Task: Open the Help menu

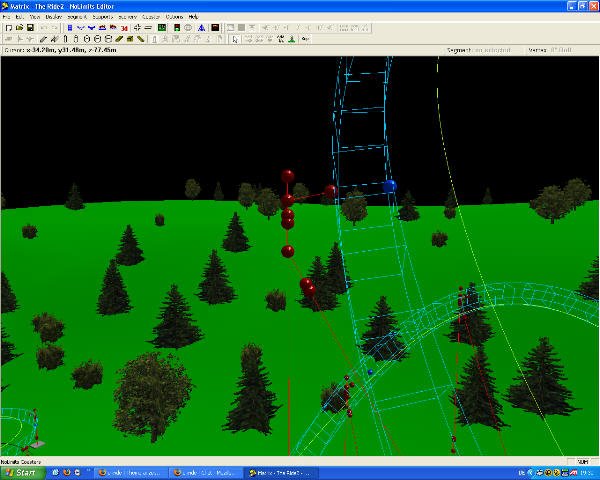Action: 193,17
